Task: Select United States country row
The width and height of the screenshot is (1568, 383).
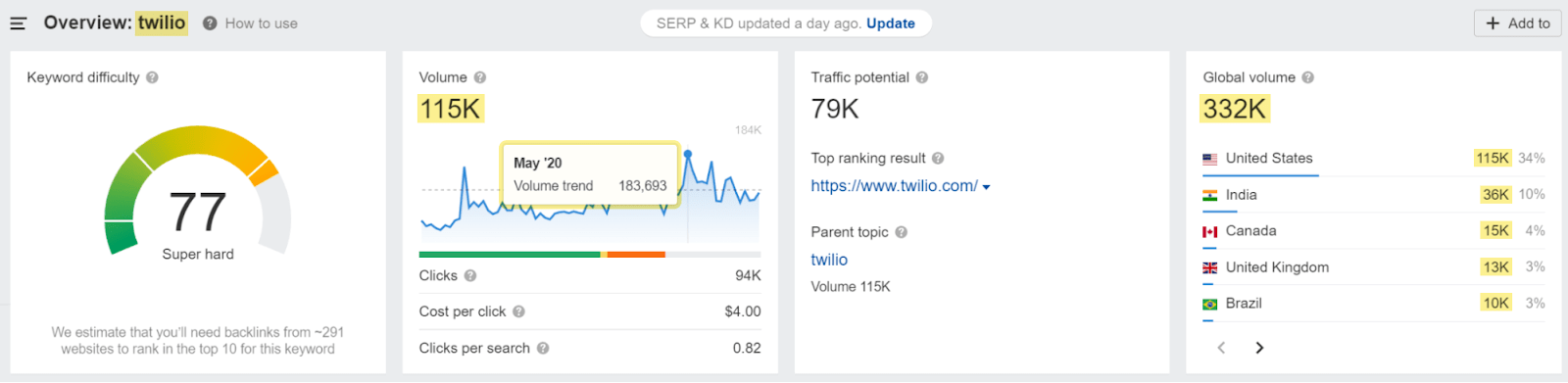Action: click(1374, 159)
